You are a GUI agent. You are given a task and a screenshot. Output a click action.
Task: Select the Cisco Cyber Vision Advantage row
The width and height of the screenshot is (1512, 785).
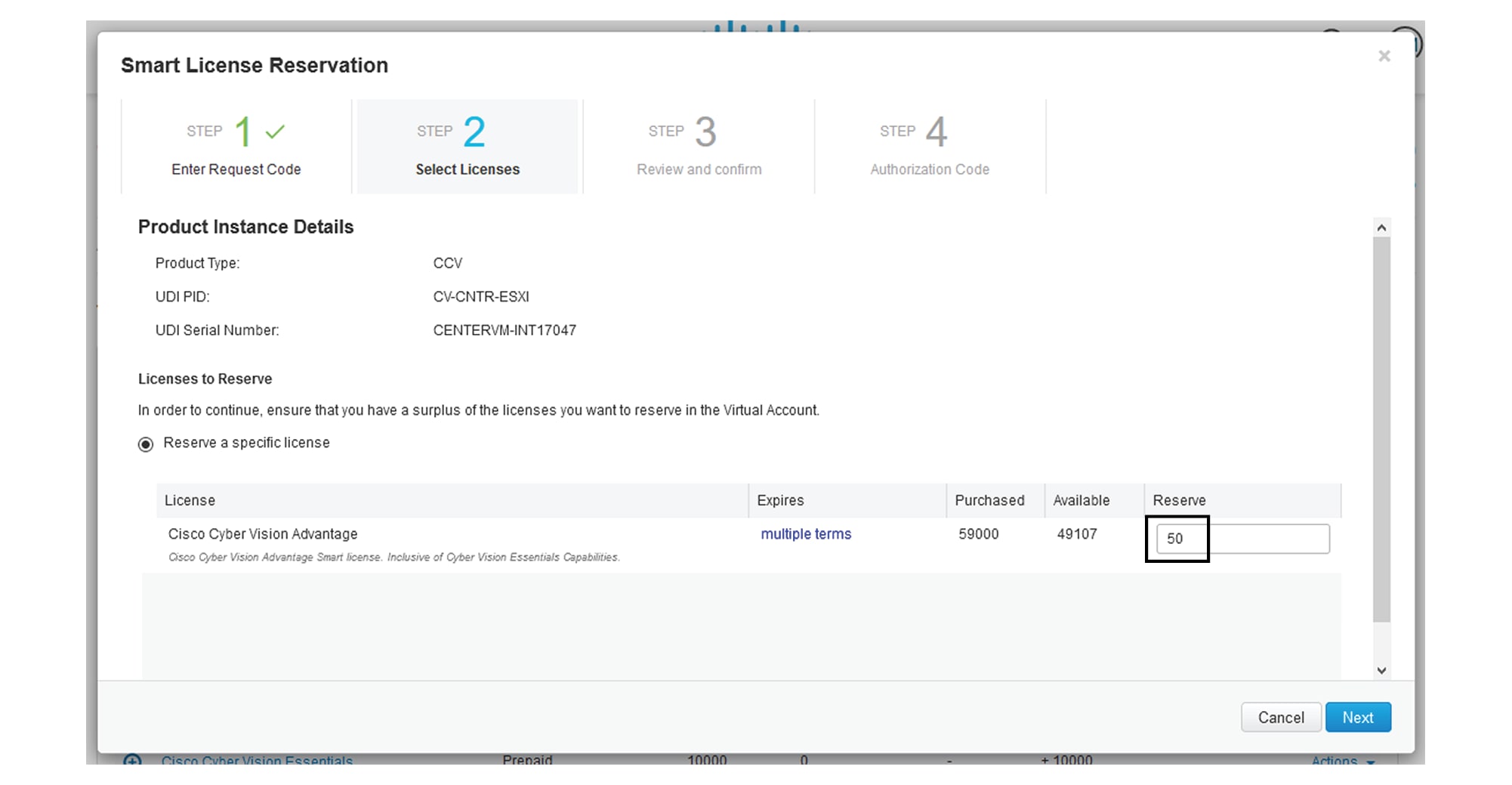tap(748, 545)
